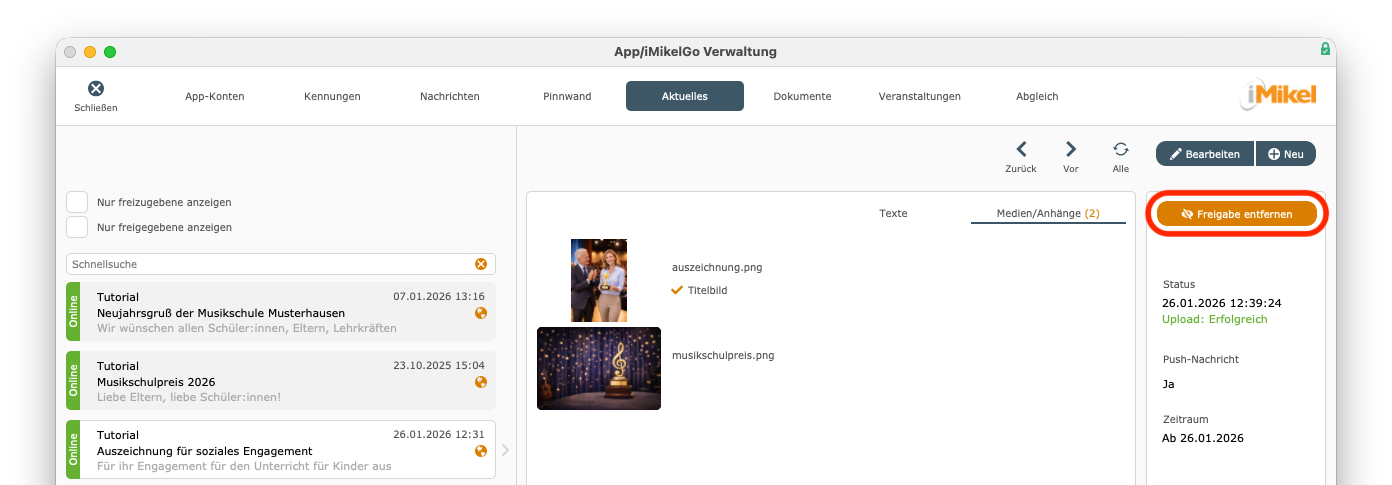The width and height of the screenshot is (1392, 485).
Task: Toggle 'Nur freigegebene anzeigen' checkbox
Action: 77,227
